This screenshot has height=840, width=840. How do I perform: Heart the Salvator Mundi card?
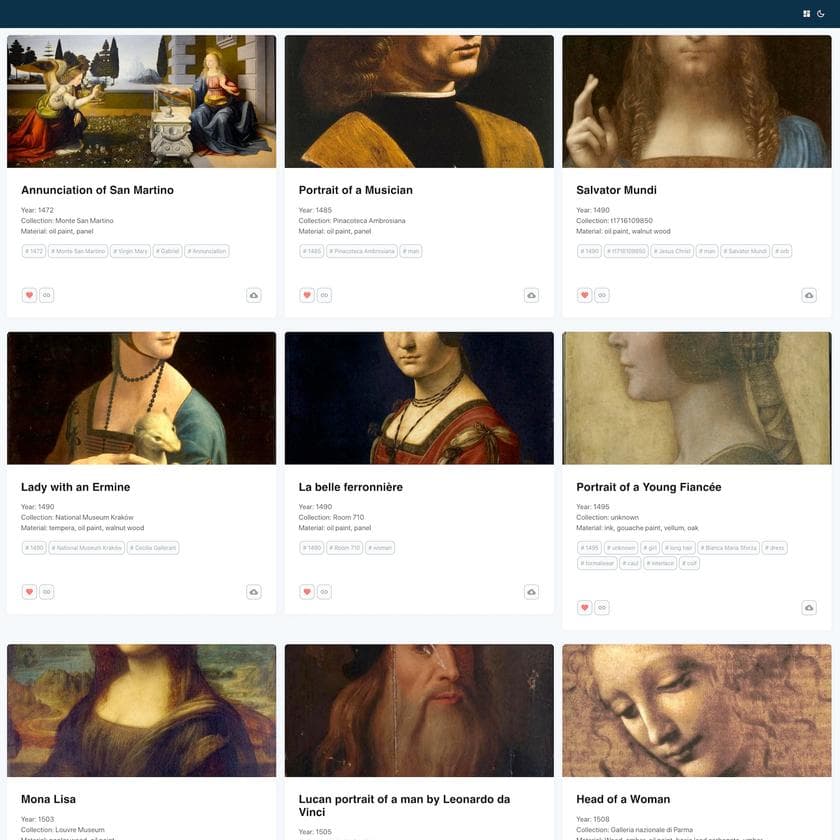coord(584,295)
